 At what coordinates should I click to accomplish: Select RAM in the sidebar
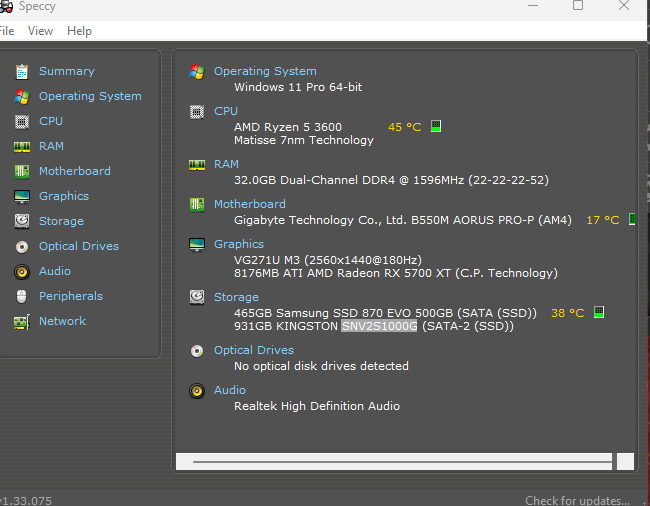(x=51, y=146)
